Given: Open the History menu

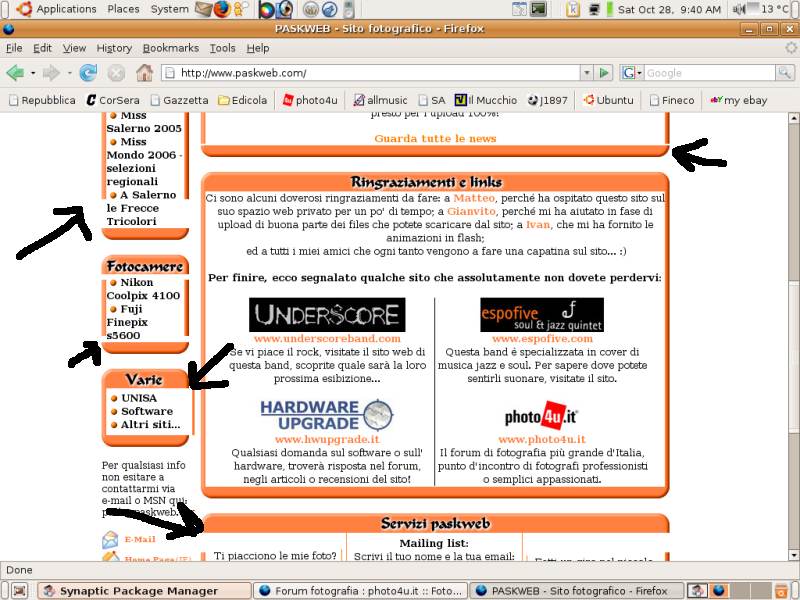Looking at the screenshot, I should pyautogui.click(x=114, y=48).
